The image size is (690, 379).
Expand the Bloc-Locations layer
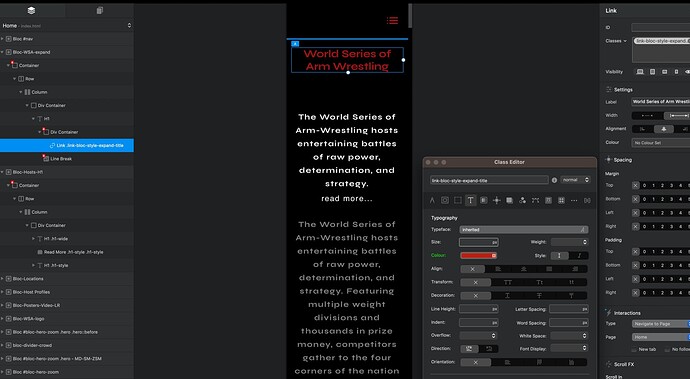(2, 279)
